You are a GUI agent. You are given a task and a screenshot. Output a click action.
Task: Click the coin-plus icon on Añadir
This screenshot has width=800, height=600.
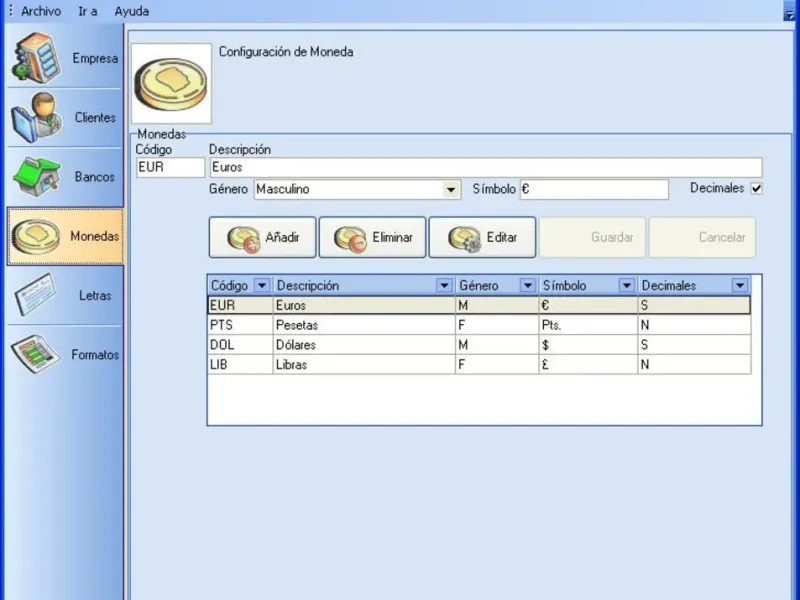243,239
